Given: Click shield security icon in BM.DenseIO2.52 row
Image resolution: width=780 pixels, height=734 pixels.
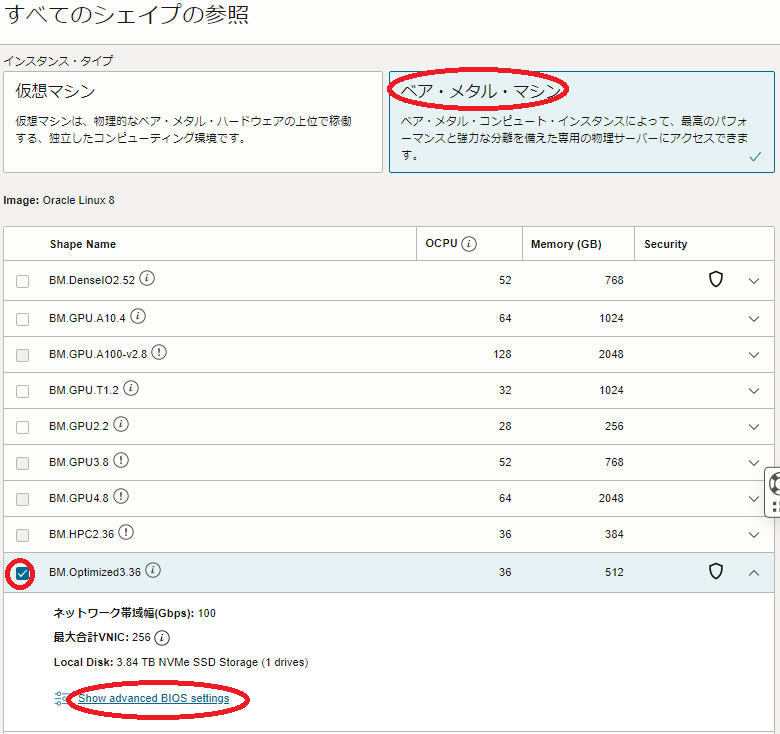Looking at the screenshot, I should tap(716, 280).
